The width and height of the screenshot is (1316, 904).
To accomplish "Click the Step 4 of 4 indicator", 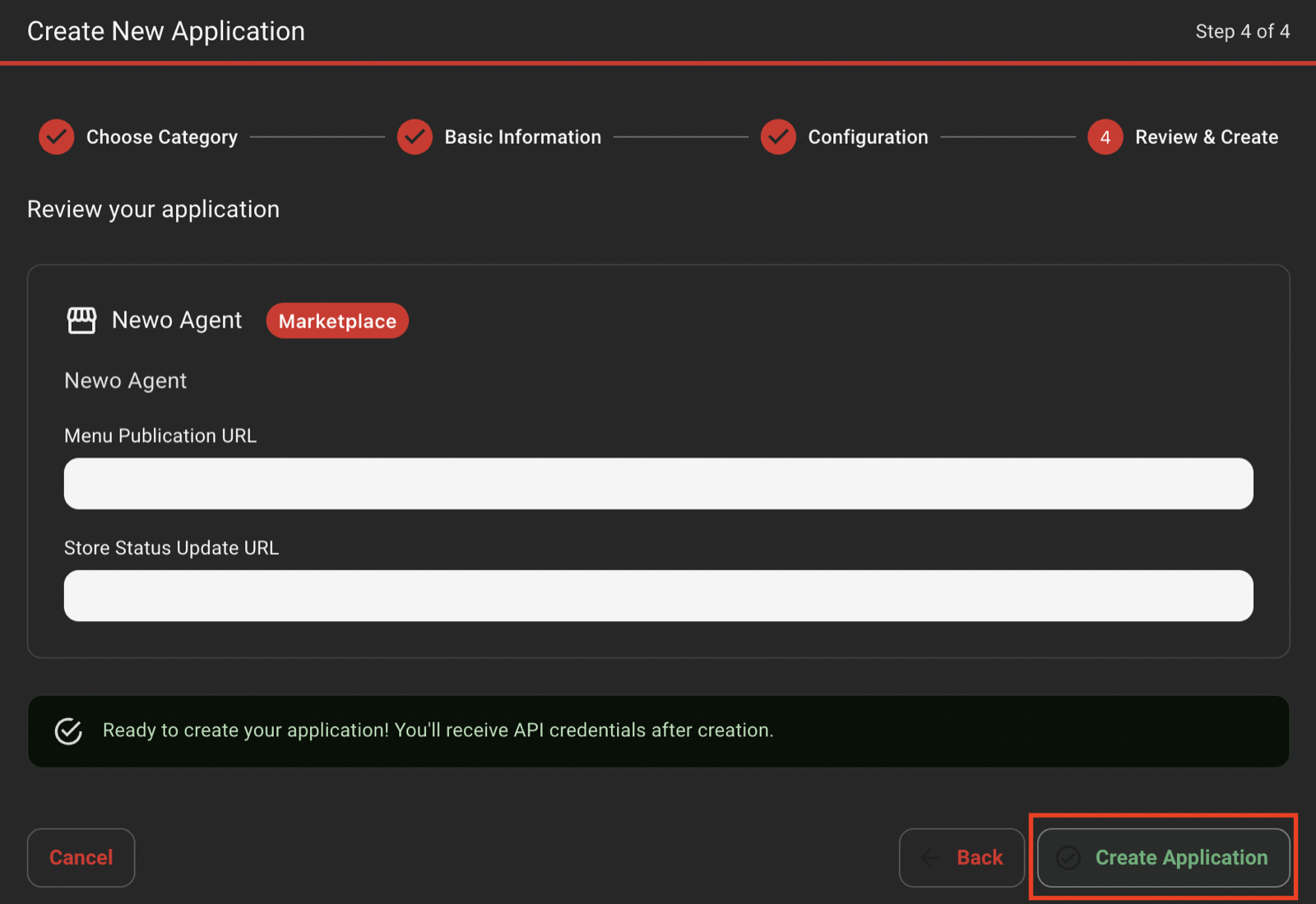I will 1242,31.
